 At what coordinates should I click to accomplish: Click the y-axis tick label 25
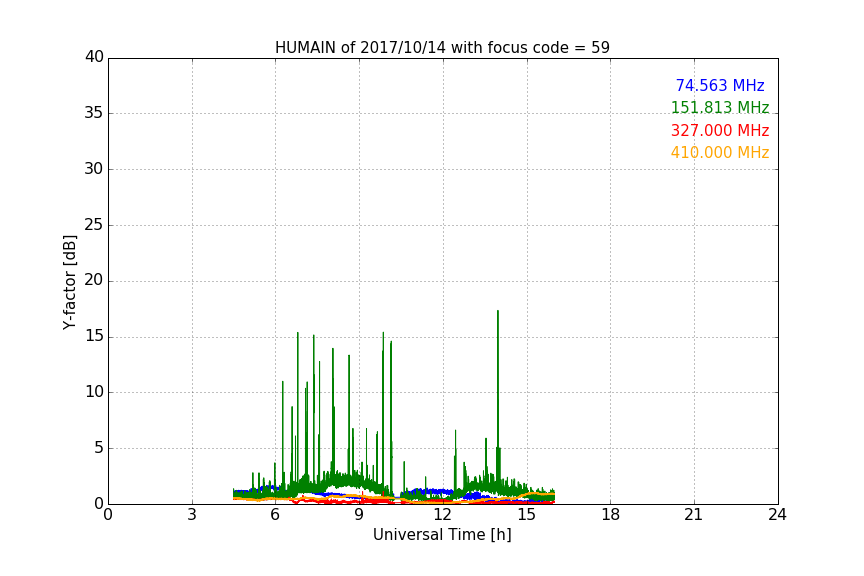point(94,225)
